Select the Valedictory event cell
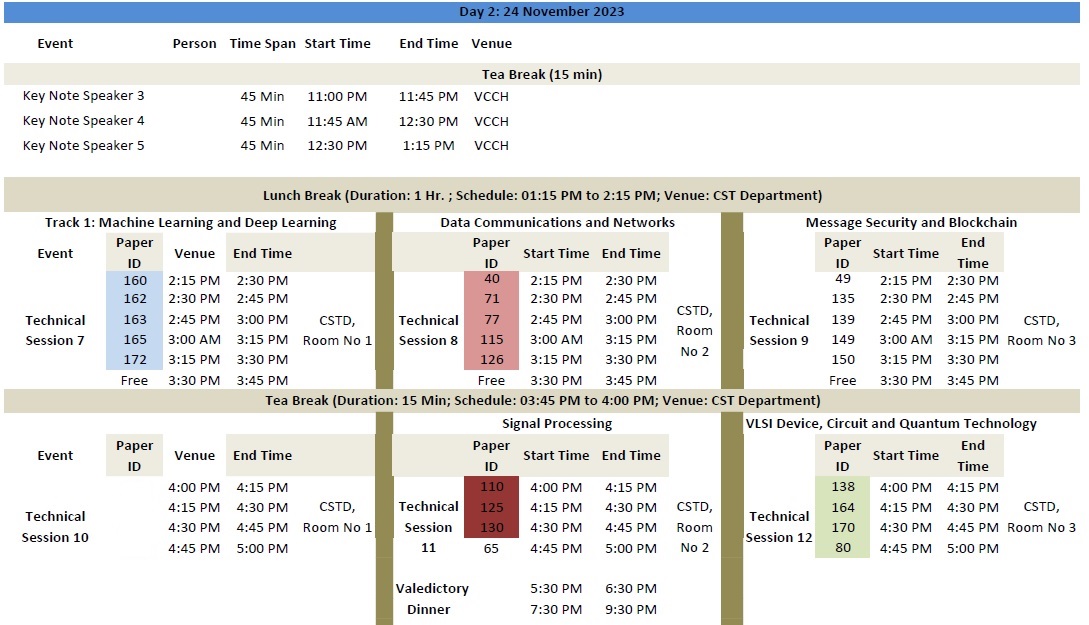 [x=432, y=589]
